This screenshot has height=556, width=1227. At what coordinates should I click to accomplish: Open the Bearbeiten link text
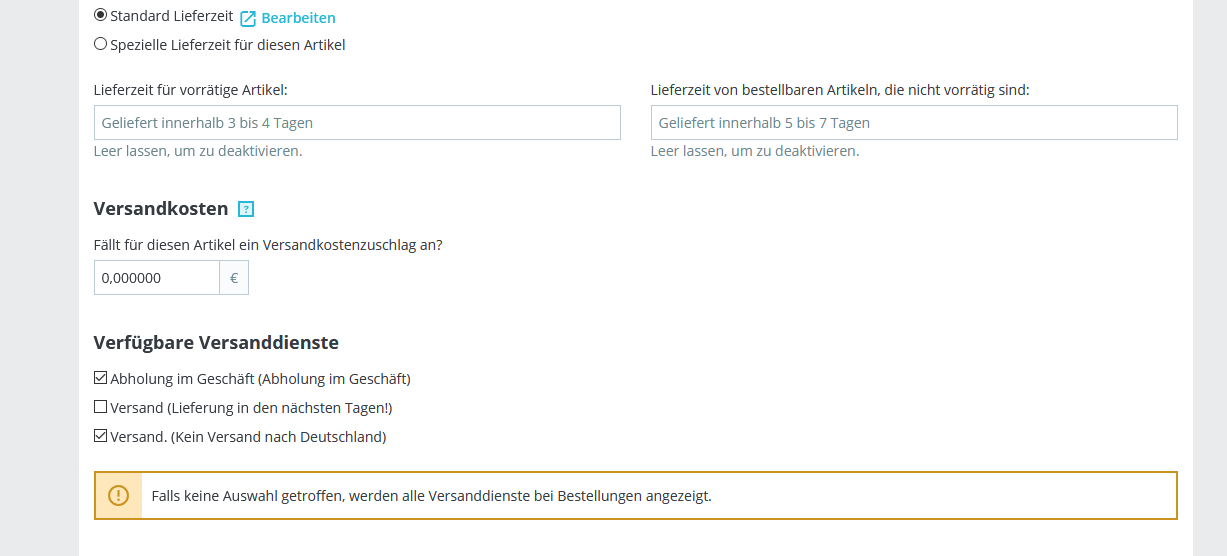[x=298, y=18]
